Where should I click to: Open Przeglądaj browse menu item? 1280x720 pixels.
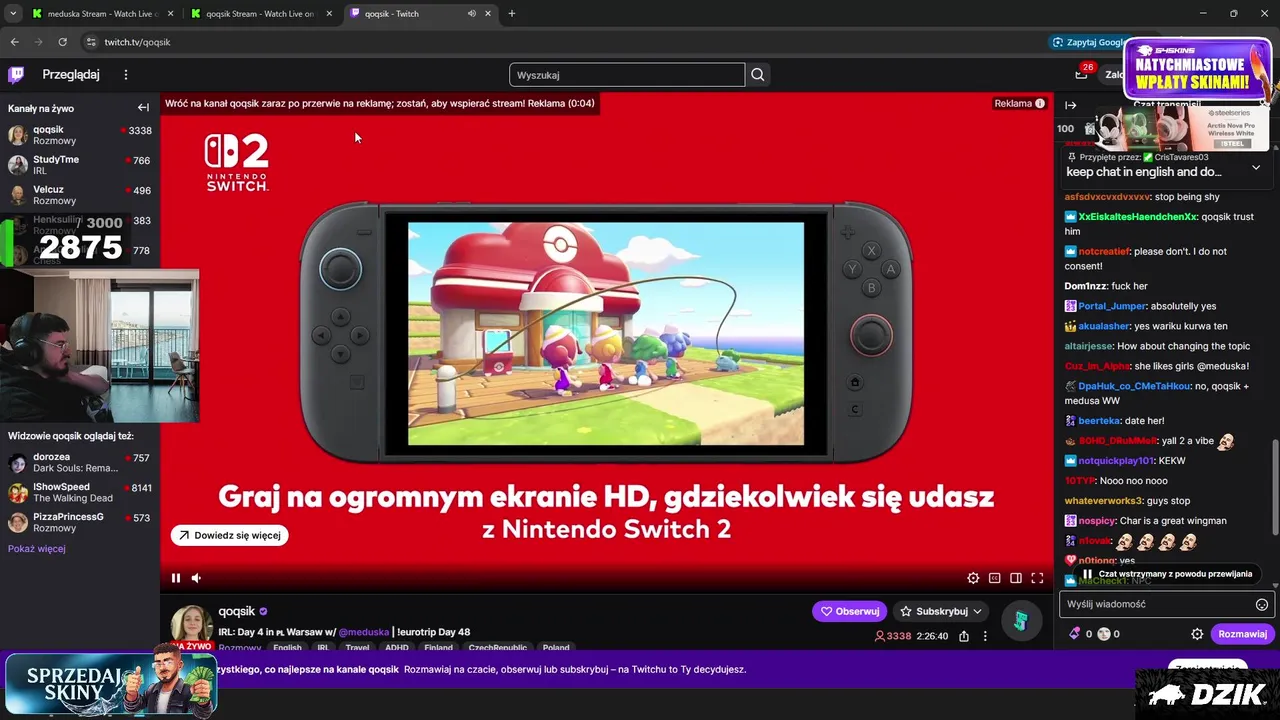pyautogui.click(x=71, y=75)
